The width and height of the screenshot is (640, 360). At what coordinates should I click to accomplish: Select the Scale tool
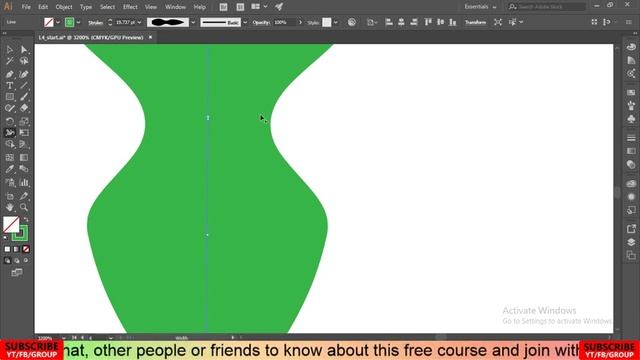click(x=24, y=121)
